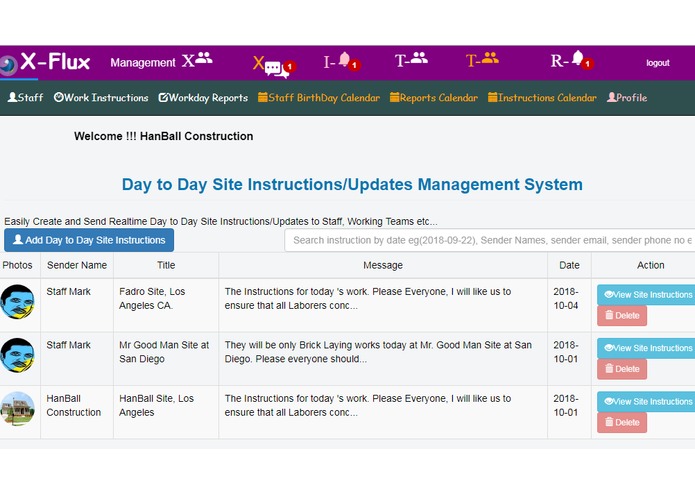Open Workday Reports menu item

pos(203,97)
